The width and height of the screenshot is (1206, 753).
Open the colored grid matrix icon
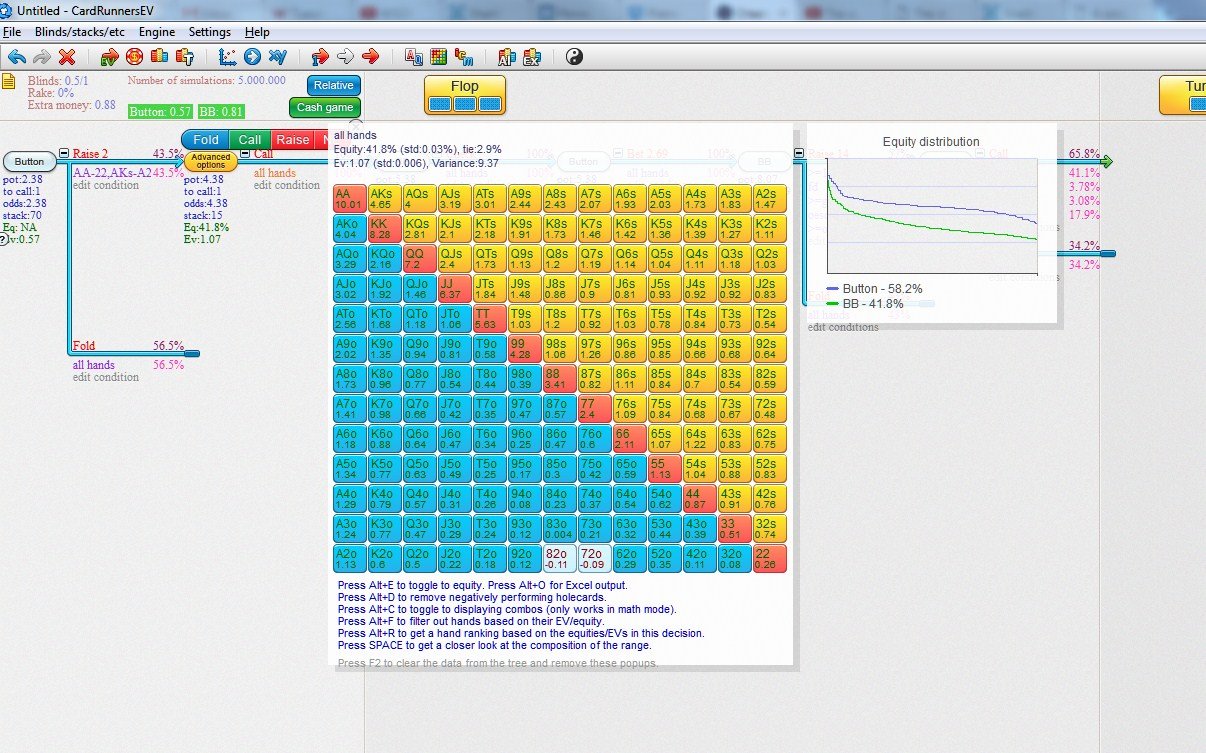click(438, 56)
